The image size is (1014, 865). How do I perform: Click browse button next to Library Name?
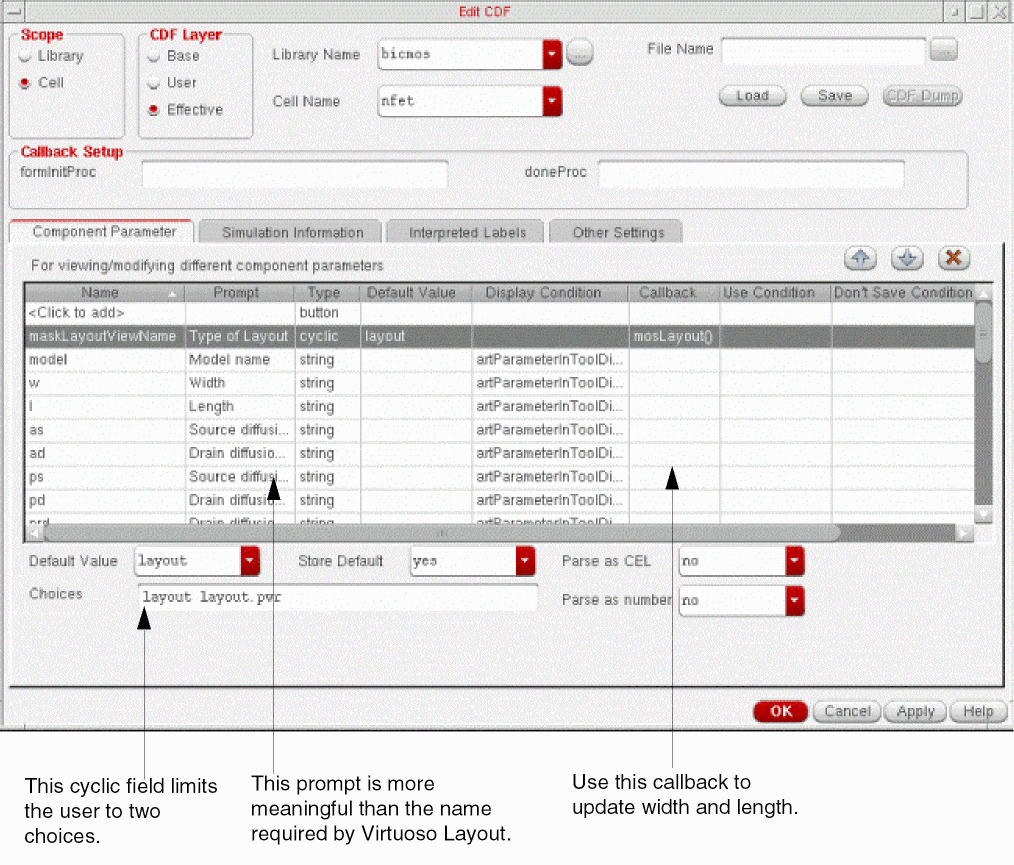(x=579, y=54)
